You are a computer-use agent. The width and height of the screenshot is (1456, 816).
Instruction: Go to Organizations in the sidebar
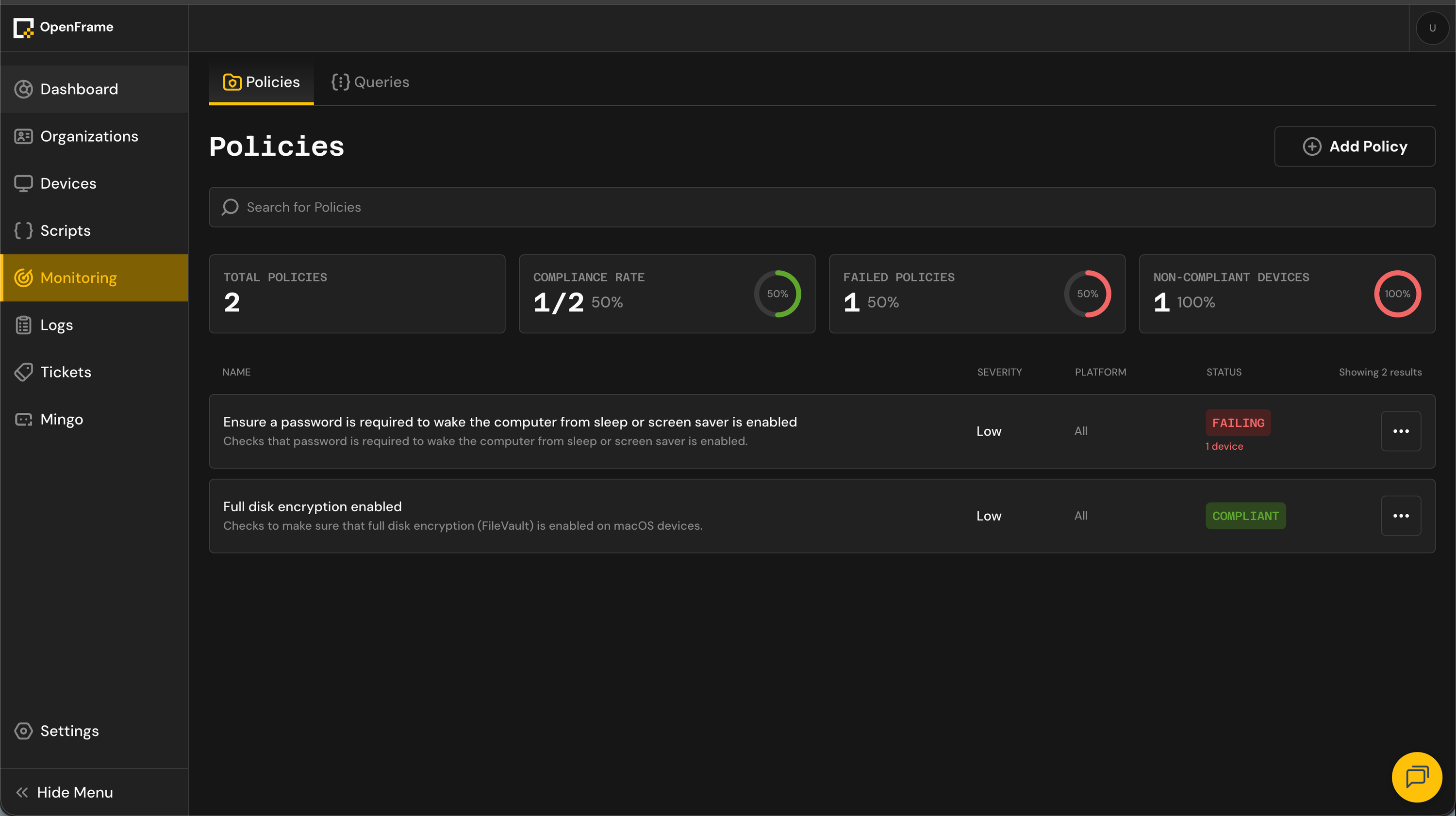coord(94,136)
